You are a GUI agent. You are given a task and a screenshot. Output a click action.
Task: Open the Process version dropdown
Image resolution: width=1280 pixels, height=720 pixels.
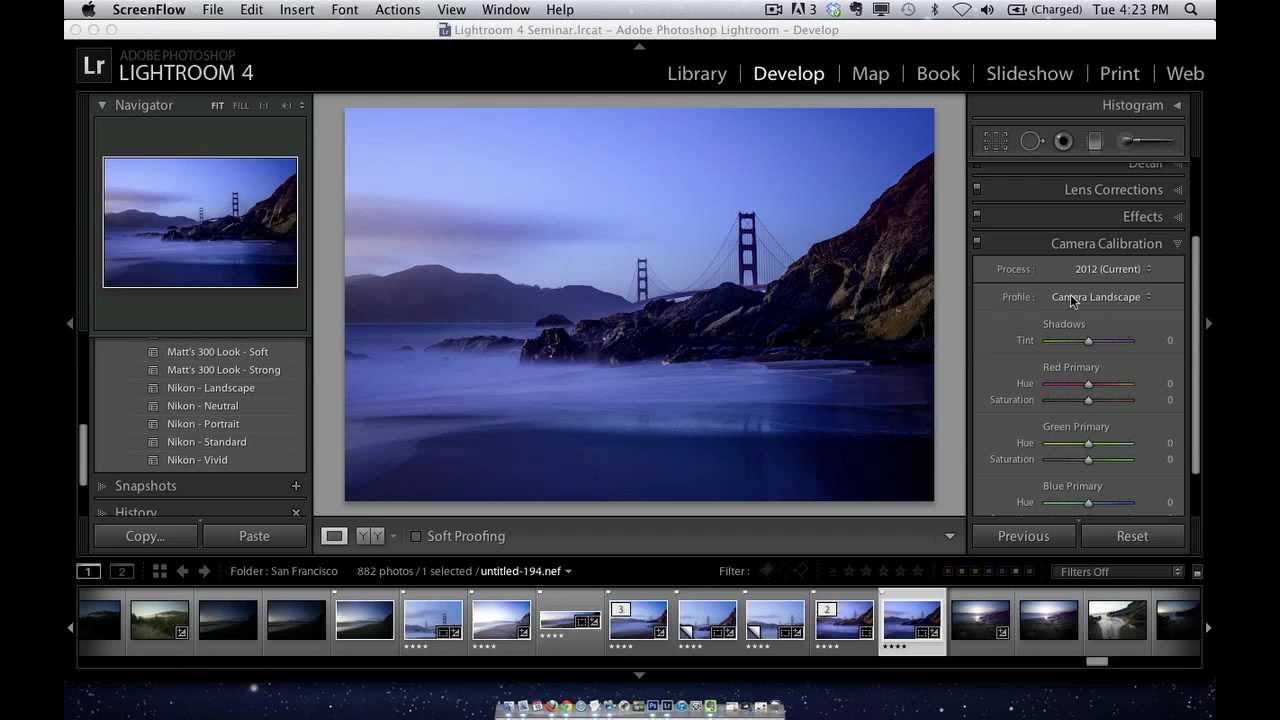click(x=1113, y=269)
